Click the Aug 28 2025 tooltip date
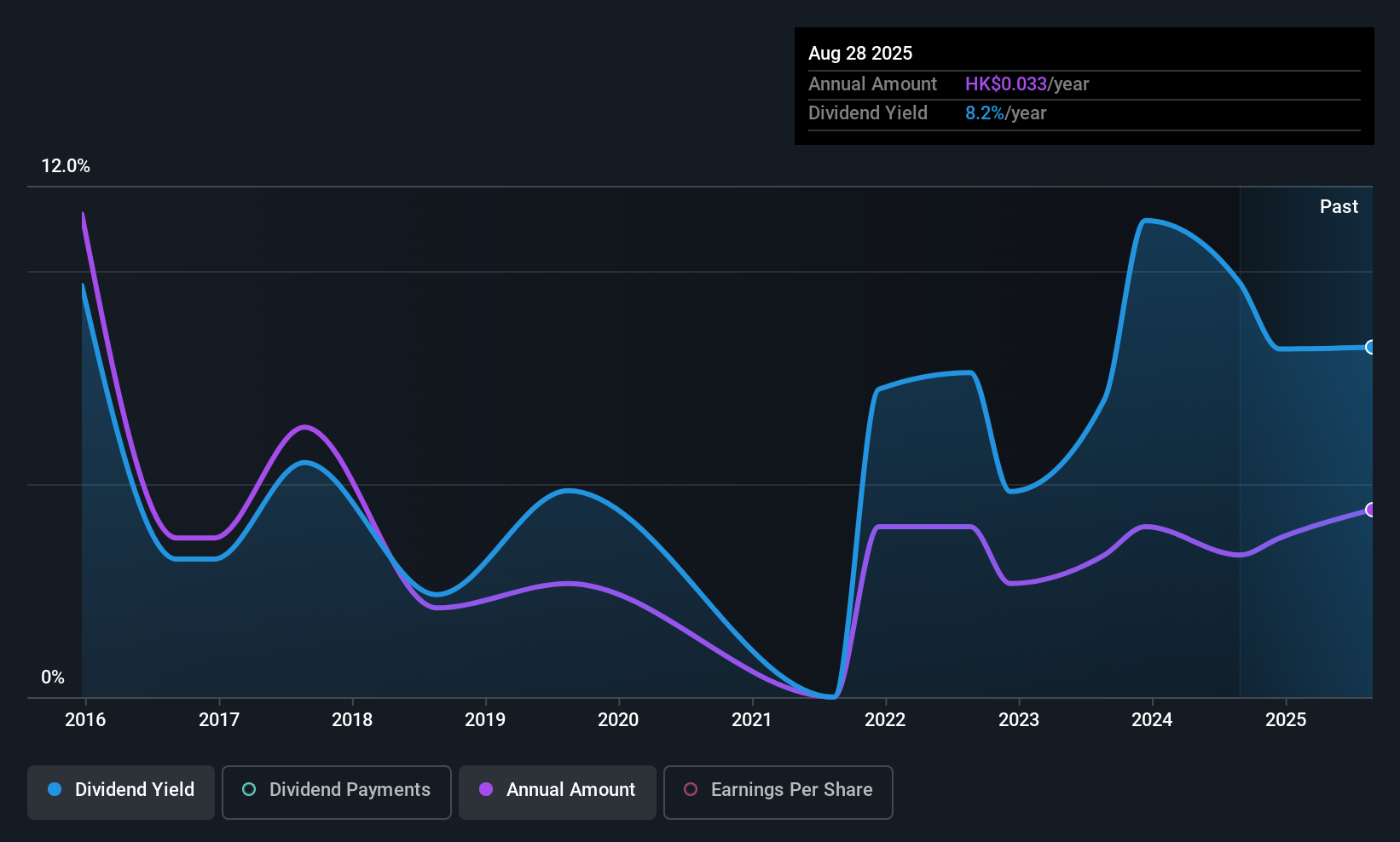The height and width of the screenshot is (842, 1400). tap(860, 54)
